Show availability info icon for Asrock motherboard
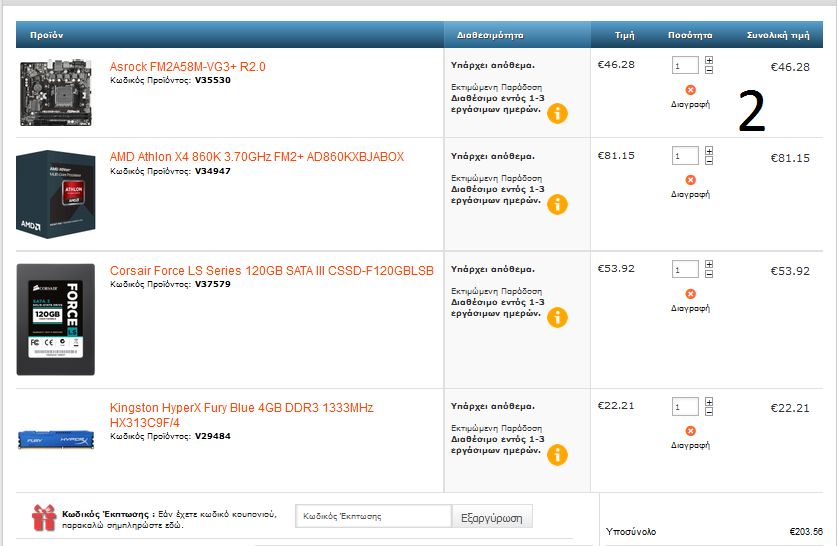The image size is (837, 546). click(557, 114)
